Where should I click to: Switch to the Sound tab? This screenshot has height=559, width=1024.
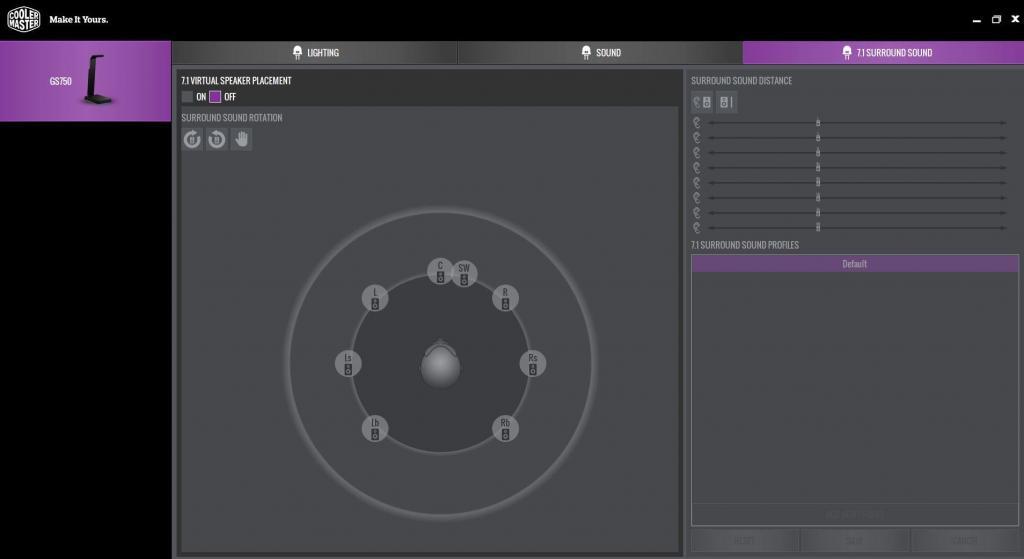click(600, 53)
